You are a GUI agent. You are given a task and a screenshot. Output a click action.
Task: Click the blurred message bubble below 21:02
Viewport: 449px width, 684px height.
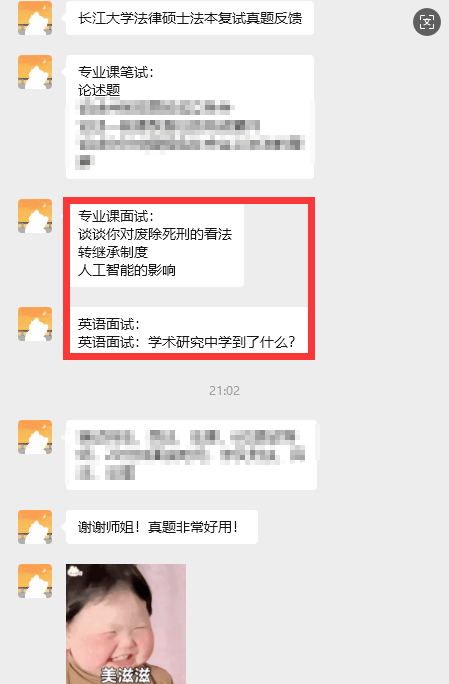click(x=191, y=455)
